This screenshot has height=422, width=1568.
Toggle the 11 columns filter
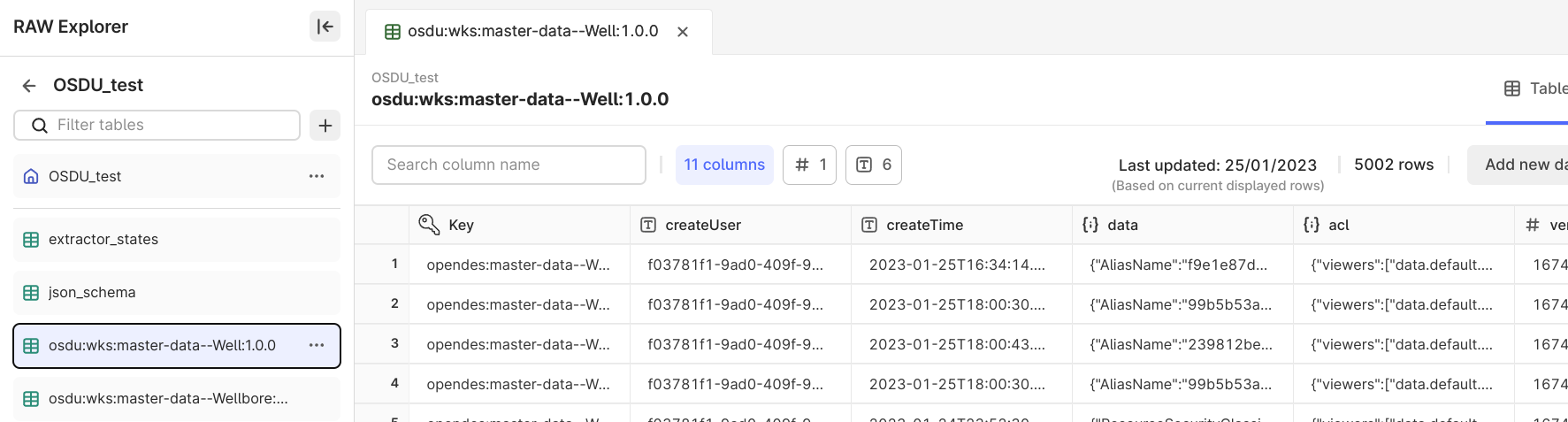pos(724,165)
